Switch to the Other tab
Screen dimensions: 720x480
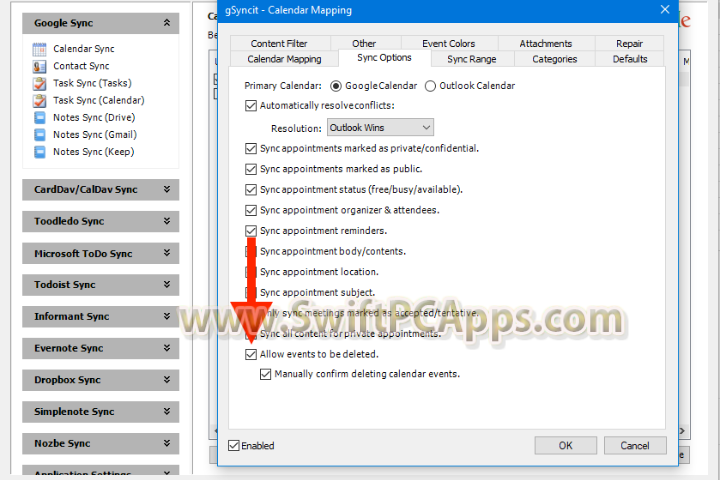(x=364, y=43)
